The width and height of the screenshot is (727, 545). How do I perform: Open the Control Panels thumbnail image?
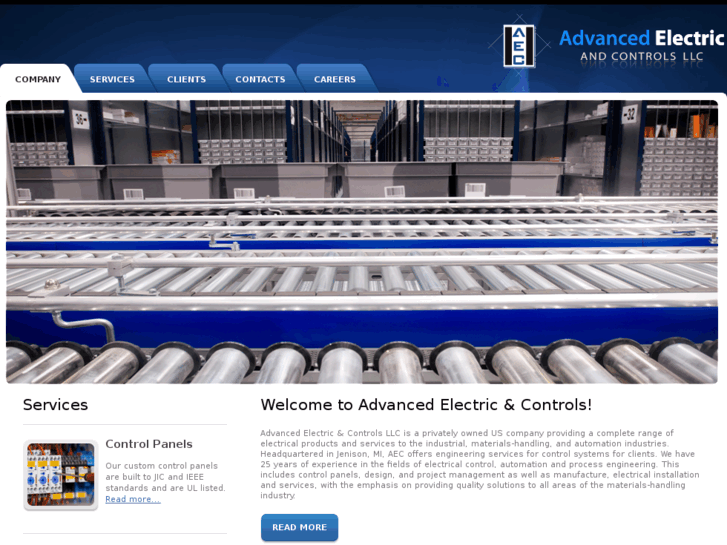pyautogui.click(x=61, y=475)
